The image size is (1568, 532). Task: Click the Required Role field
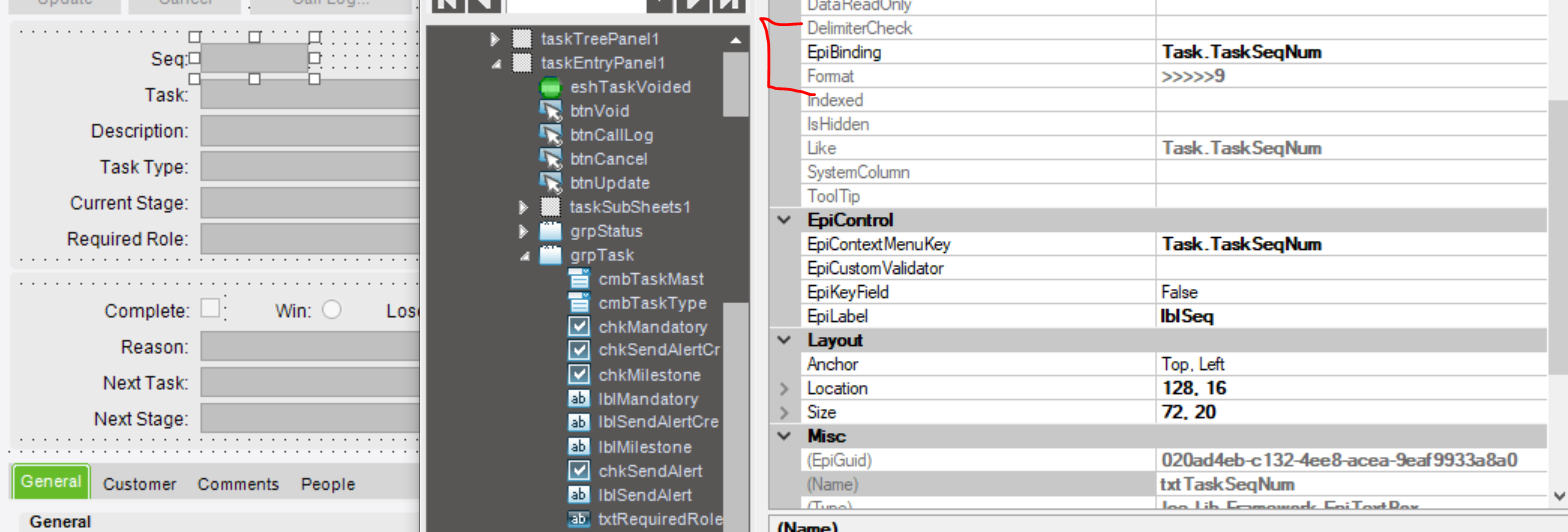[x=310, y=239]
